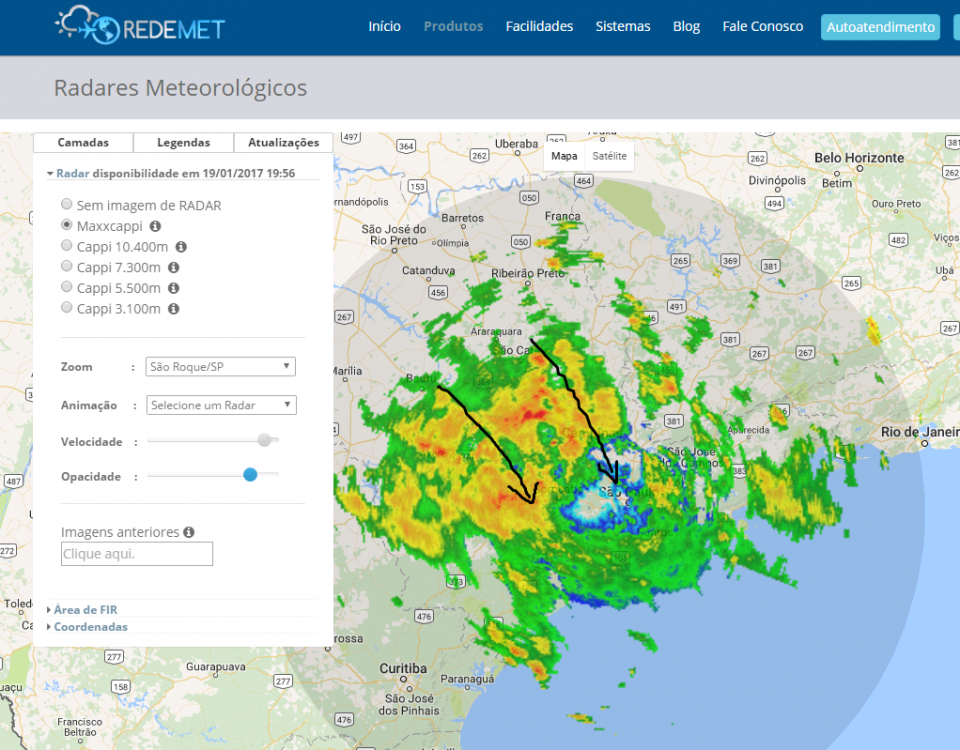The height and width of the screenshot is (750, 960).
Task: Switch to the Atualizações tab
Action: (283, 143)
